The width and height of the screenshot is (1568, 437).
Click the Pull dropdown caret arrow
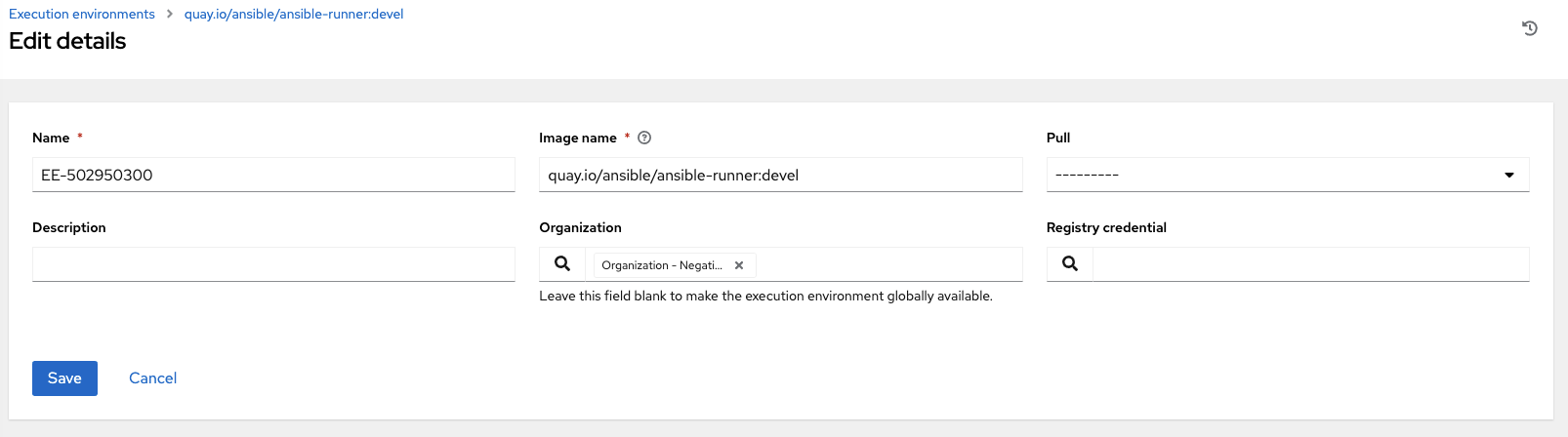(1509, 176)
